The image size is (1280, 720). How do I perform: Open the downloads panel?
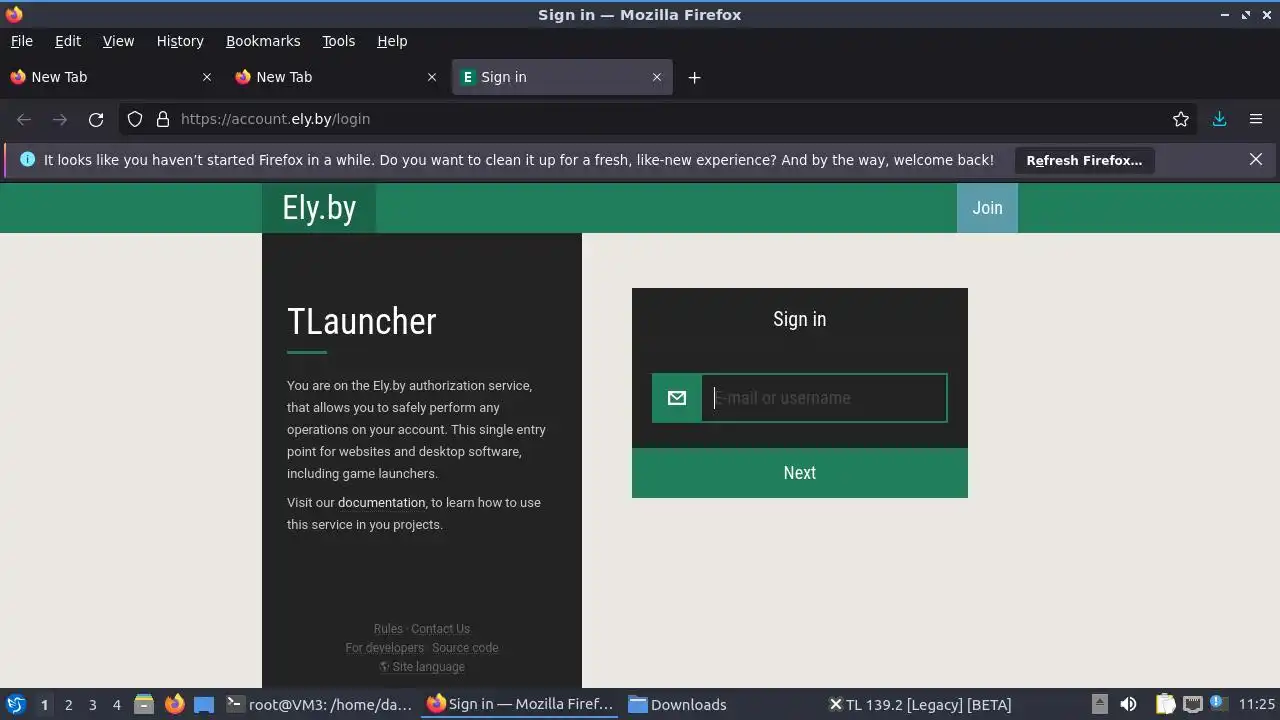coord(1220,119)
